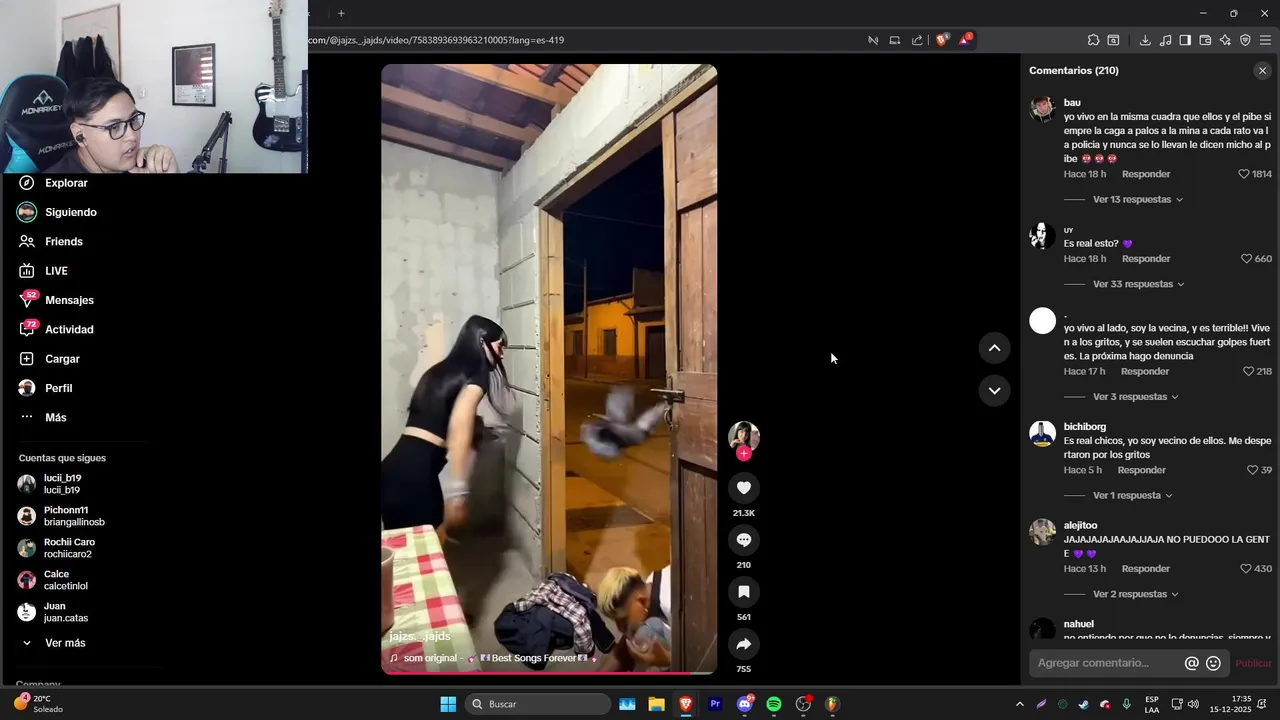This screenshot has height=720, width=1280.
Task: Open the emoji picker in comment box
Action: tap(1213, 663)
